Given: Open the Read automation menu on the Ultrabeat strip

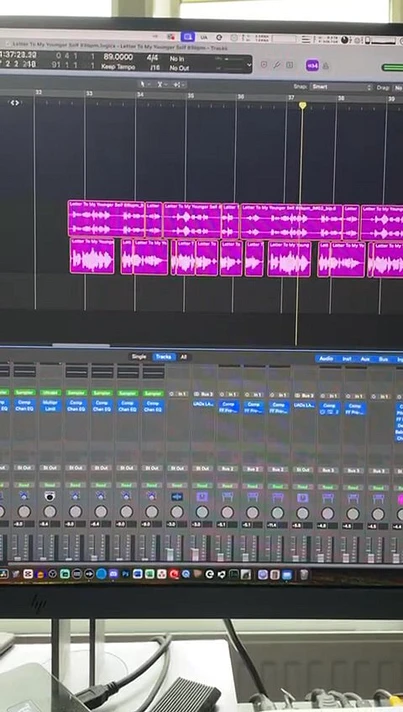Looking at the screenshot, I should [50, 485].
